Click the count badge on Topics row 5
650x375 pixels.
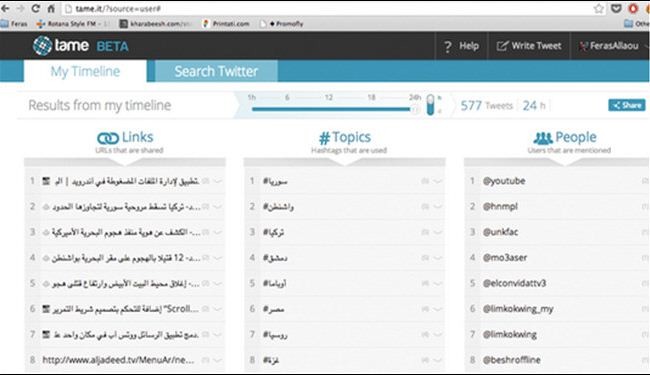tap(425, 283)
